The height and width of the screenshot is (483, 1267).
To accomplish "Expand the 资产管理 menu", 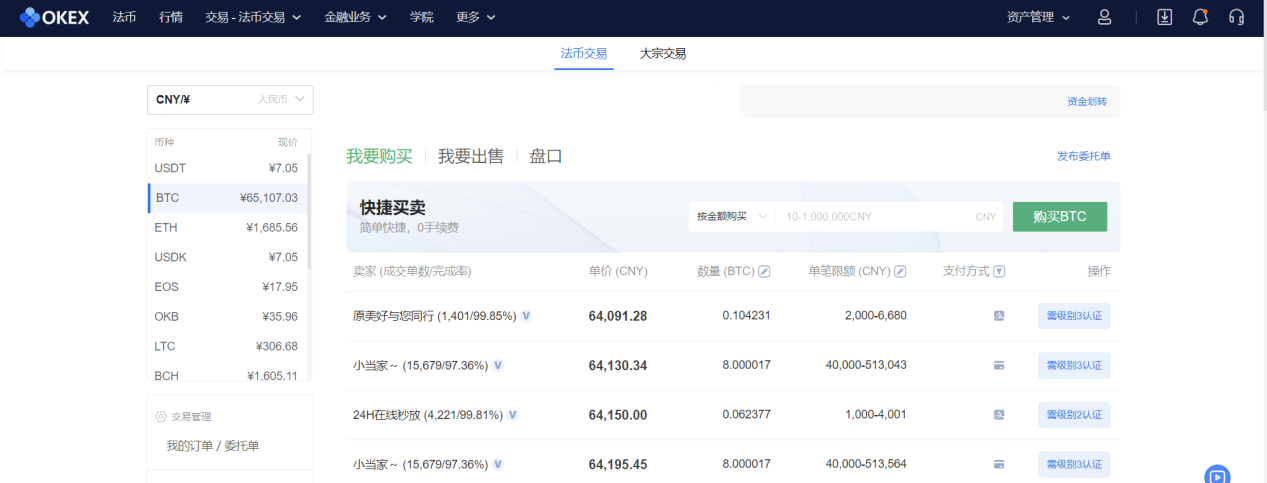I will tap(1038, 17).
